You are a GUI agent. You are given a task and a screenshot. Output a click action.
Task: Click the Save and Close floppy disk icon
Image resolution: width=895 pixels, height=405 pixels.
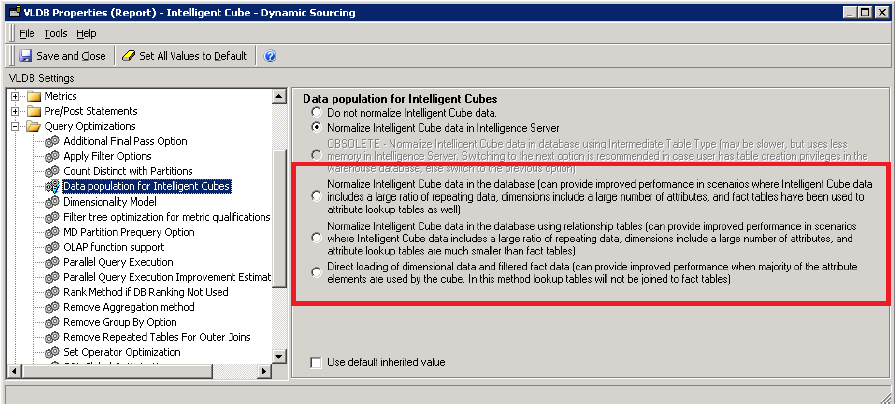[x=26, y=56]
